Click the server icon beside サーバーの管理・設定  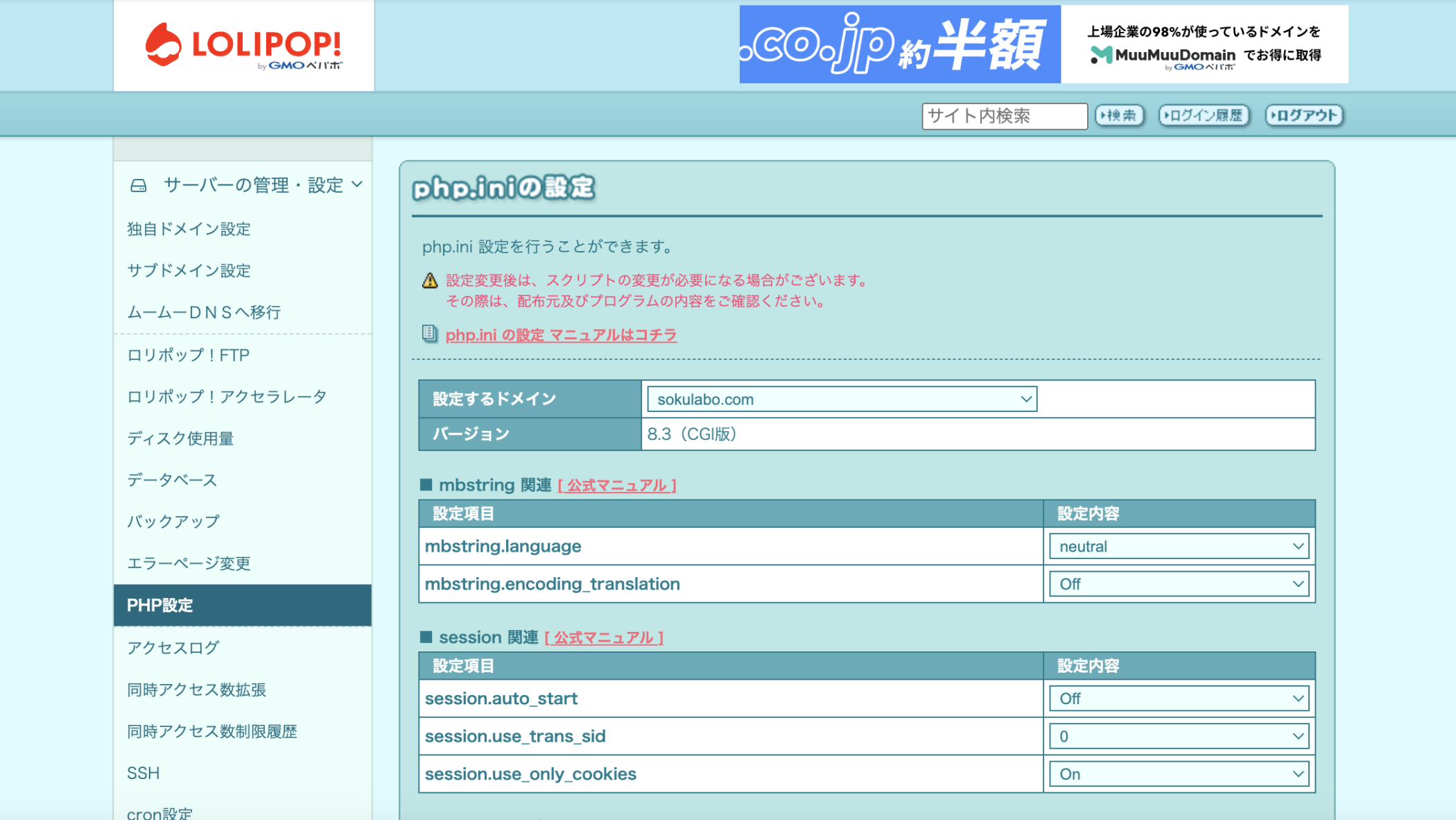[x=138, y=185]
